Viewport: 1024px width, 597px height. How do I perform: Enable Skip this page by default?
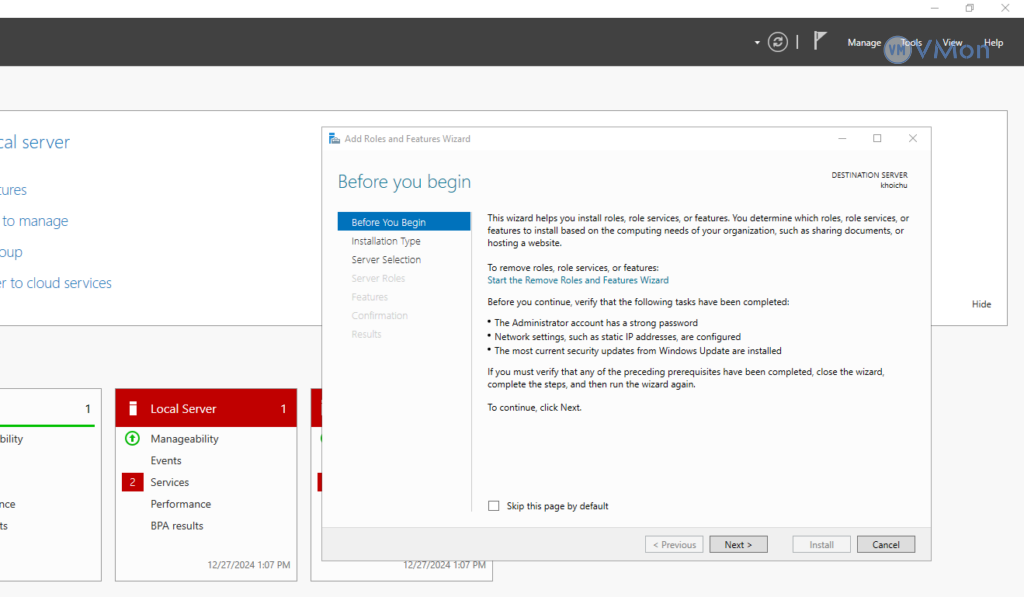click(x=493, y=506)
